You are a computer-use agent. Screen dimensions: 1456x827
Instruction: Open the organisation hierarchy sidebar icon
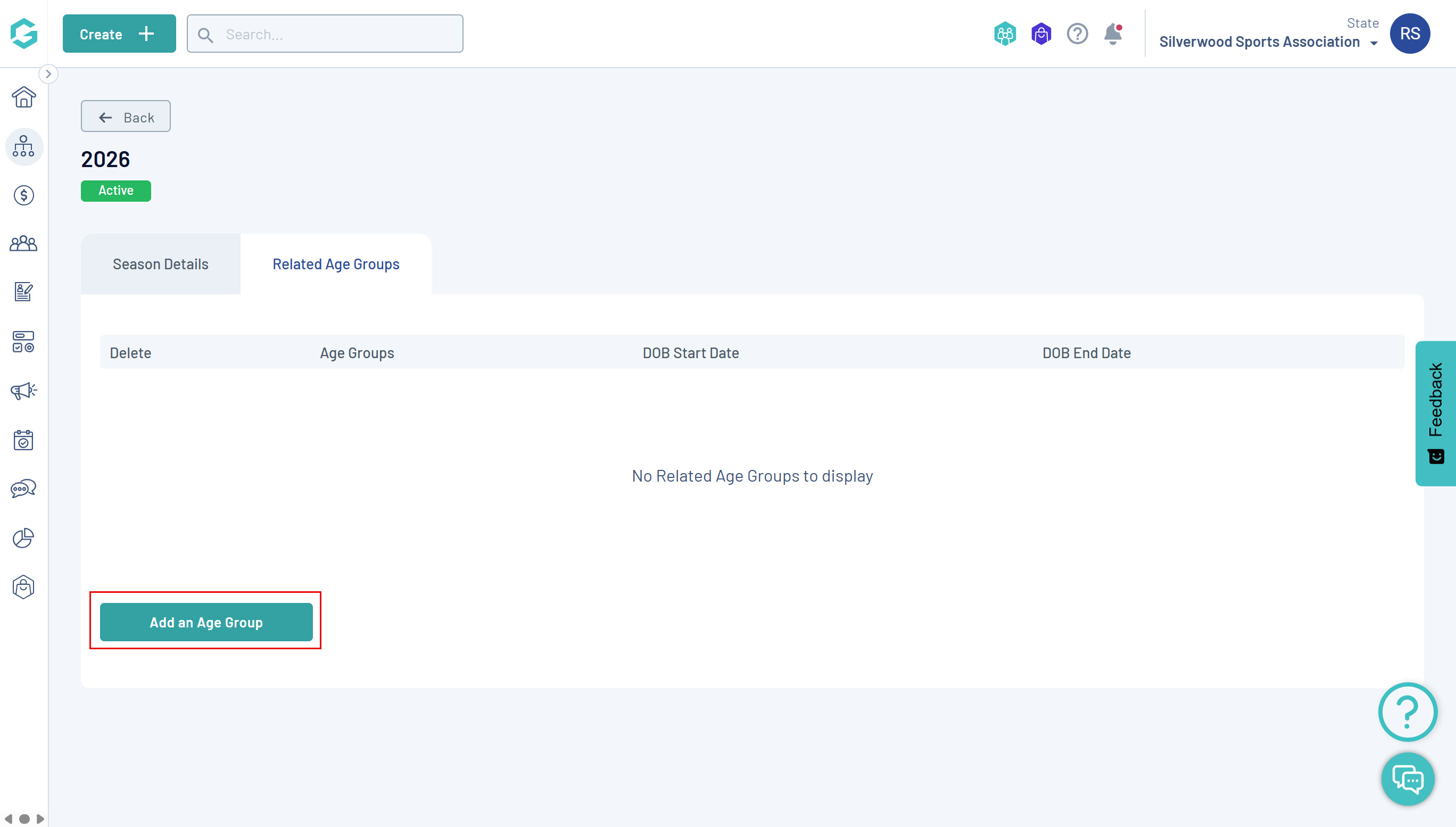click(23, 146)
